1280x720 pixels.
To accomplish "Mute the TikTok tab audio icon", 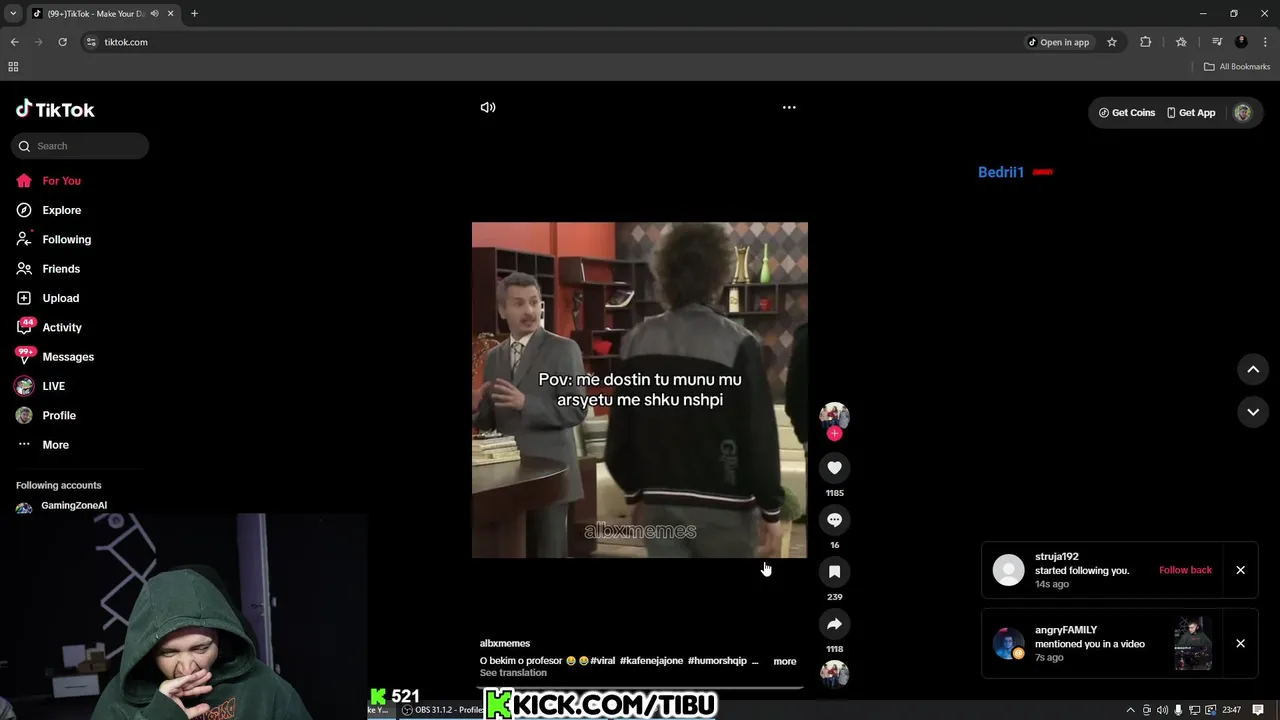I will tap(154, 14).
